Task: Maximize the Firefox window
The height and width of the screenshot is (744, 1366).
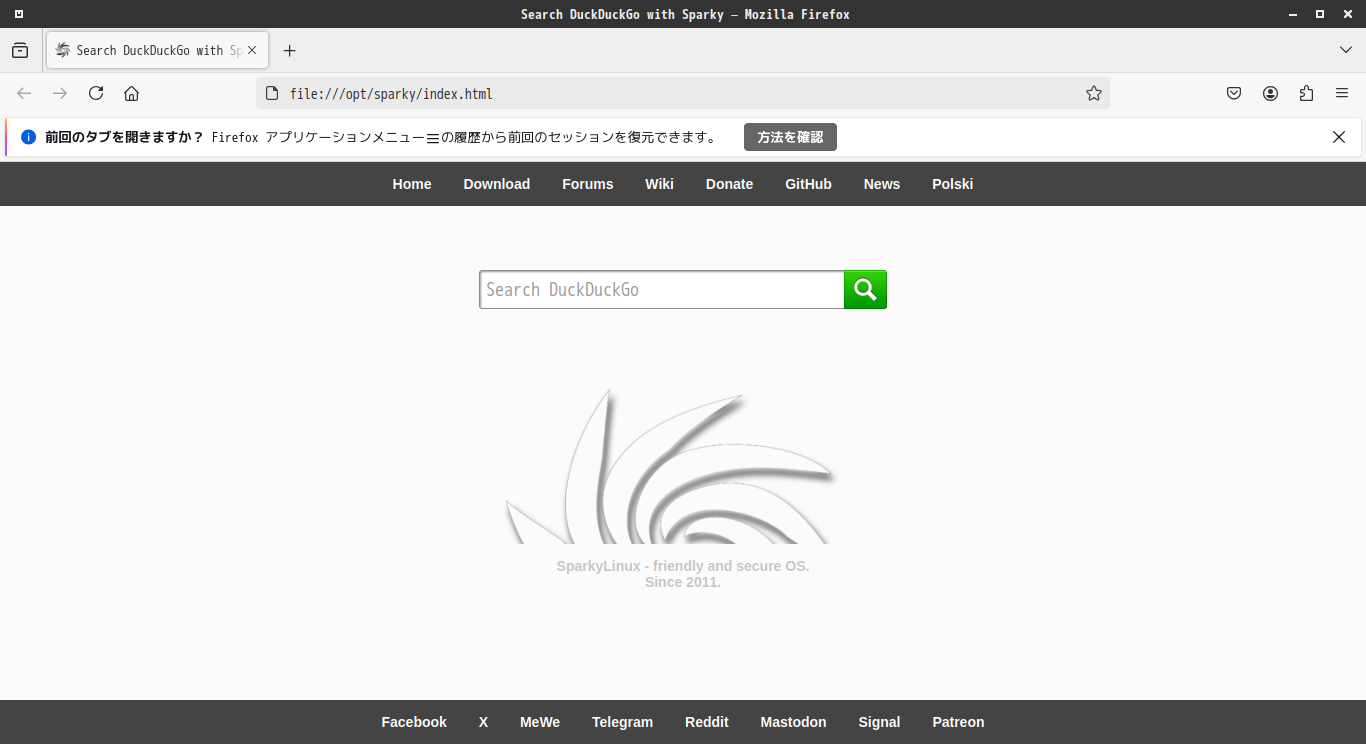Action: 1320,14
